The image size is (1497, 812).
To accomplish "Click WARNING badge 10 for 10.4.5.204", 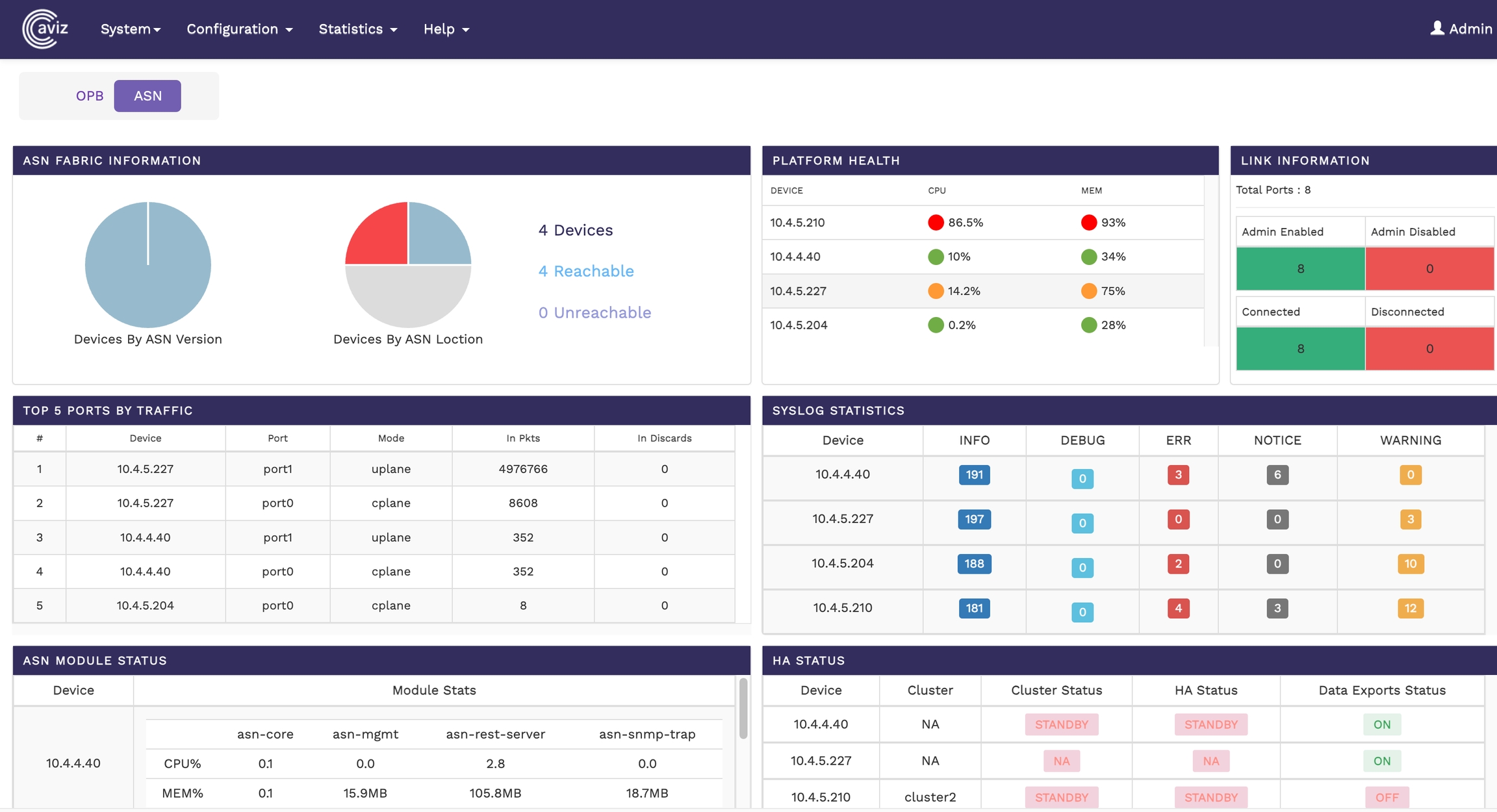I will tap(1410, 564).
